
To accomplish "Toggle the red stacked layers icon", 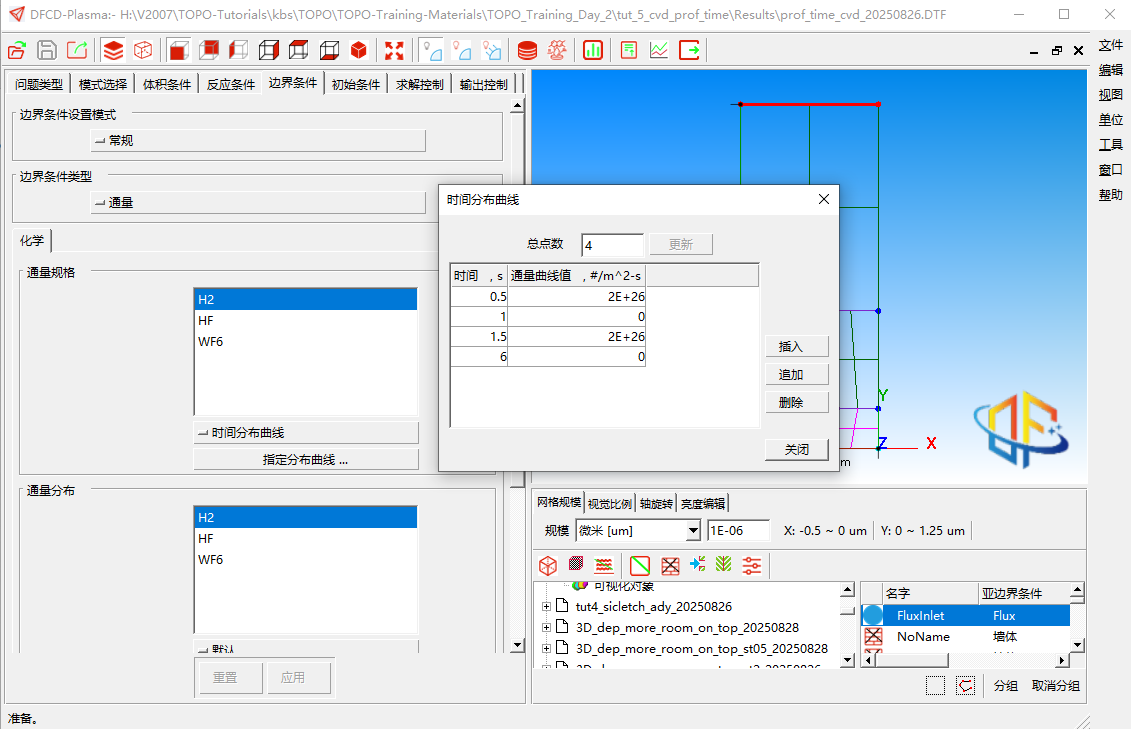I will click(x=113, y=50).
